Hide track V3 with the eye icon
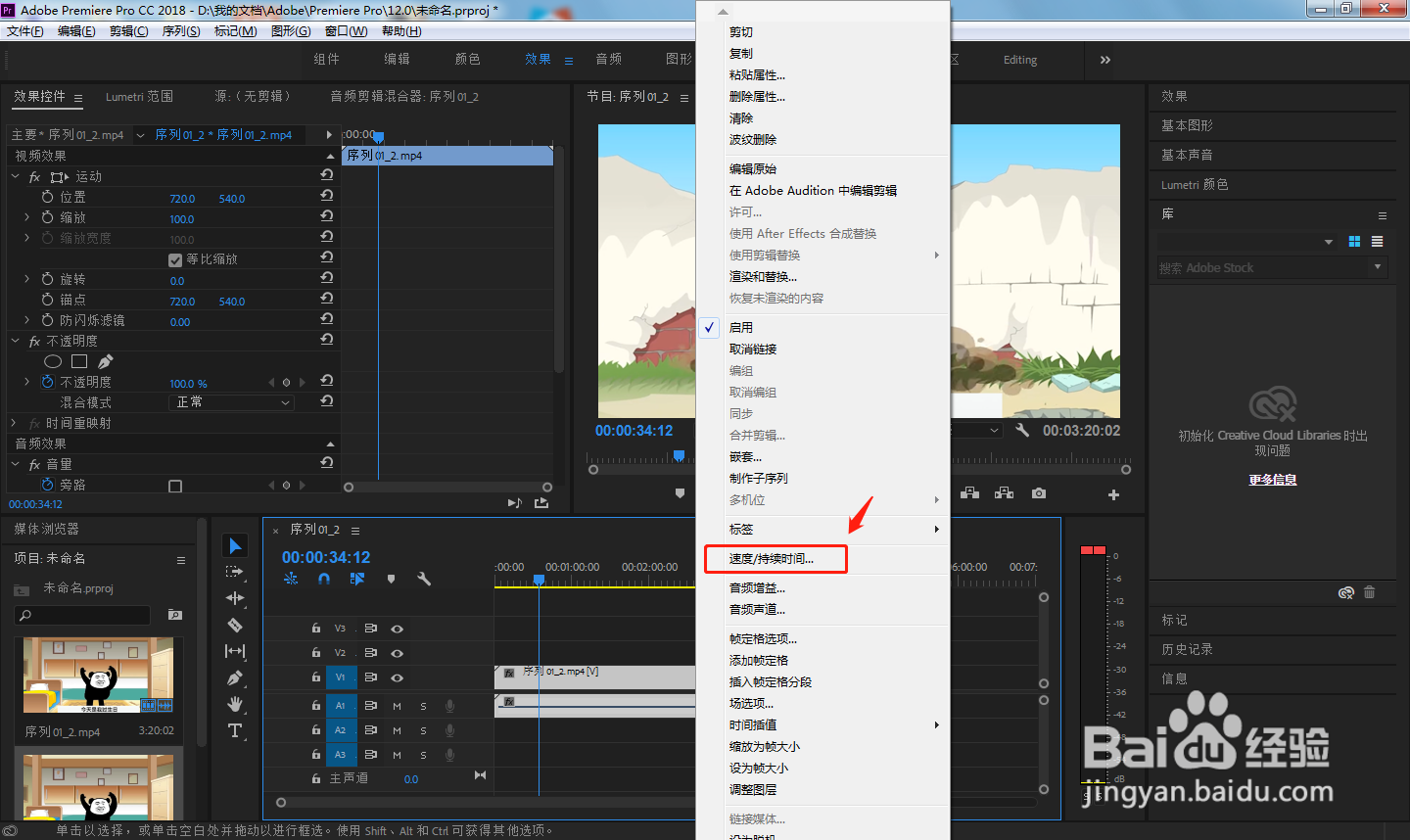The image size is (1410, 840). click(397, 629)
